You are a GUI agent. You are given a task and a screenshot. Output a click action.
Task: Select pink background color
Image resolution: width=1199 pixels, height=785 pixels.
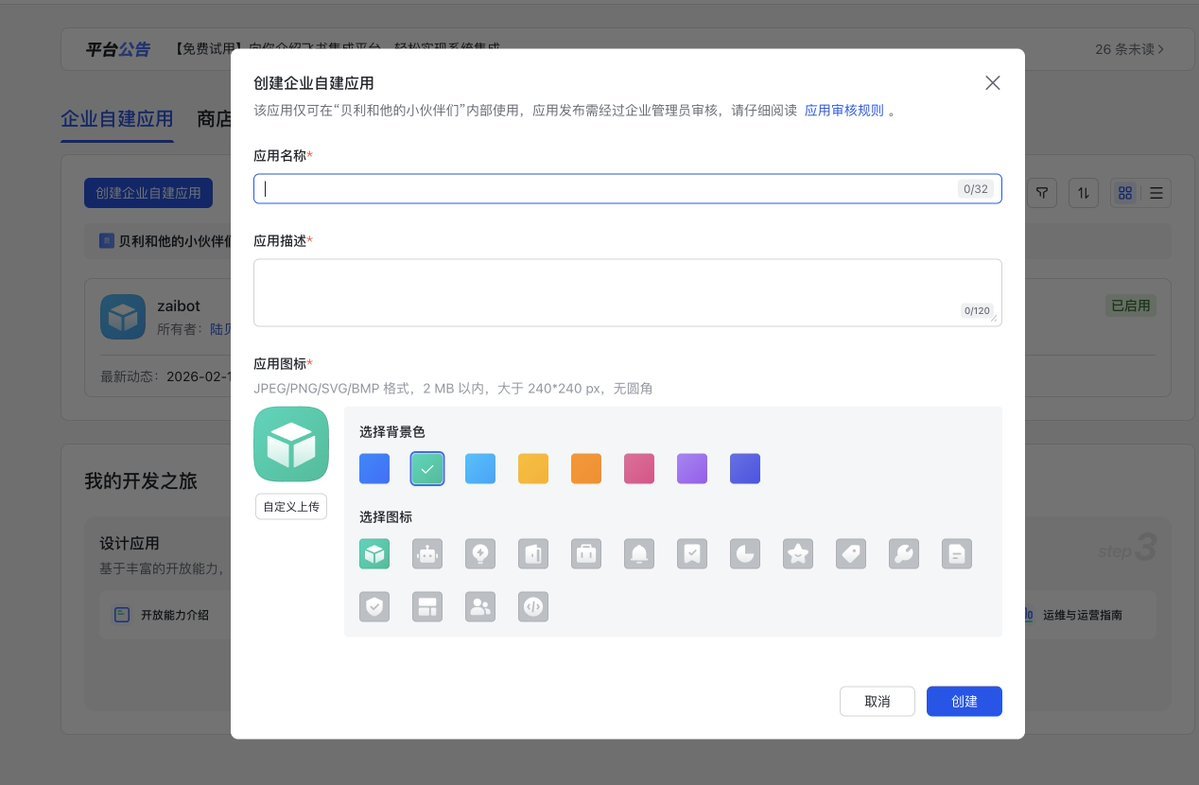pyautogui.click(x=639, y=469)
